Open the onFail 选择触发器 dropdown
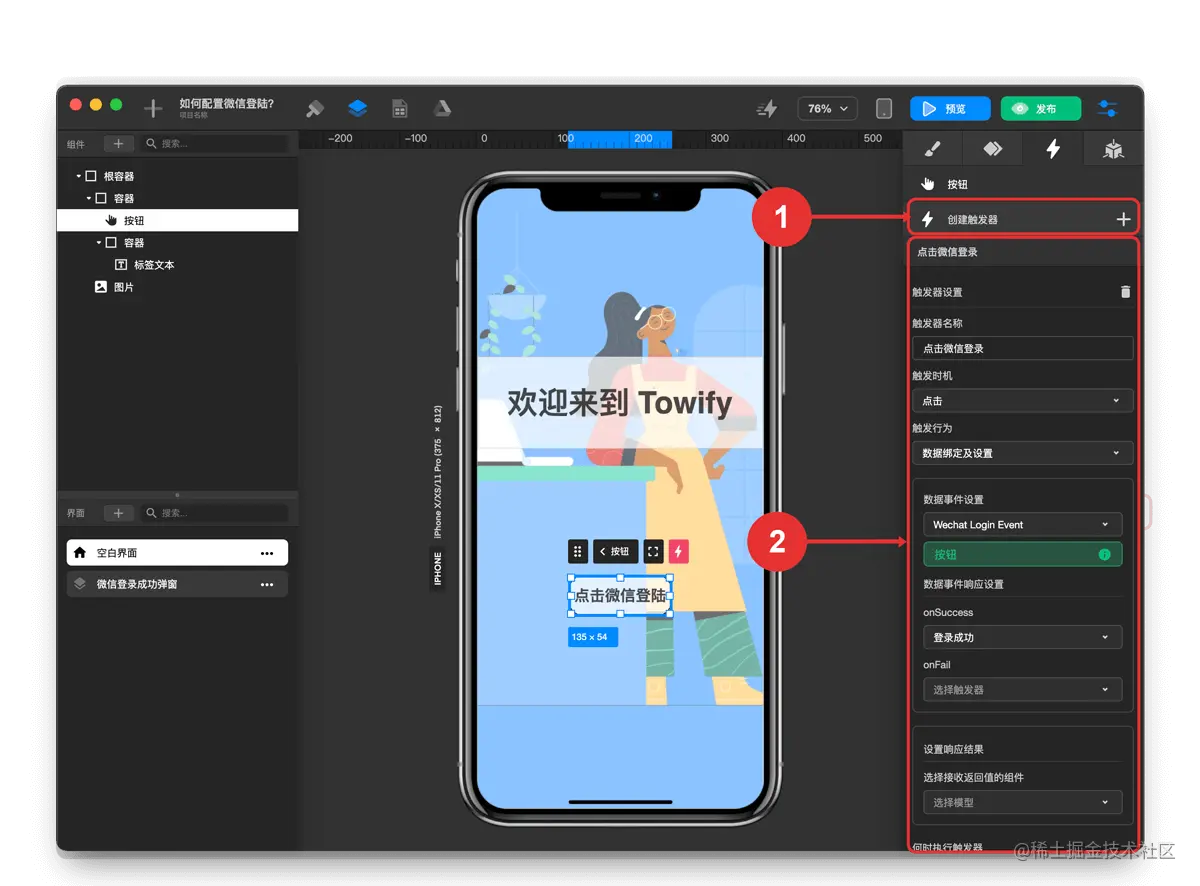1200x886 pixels. tap(1022, 689)
